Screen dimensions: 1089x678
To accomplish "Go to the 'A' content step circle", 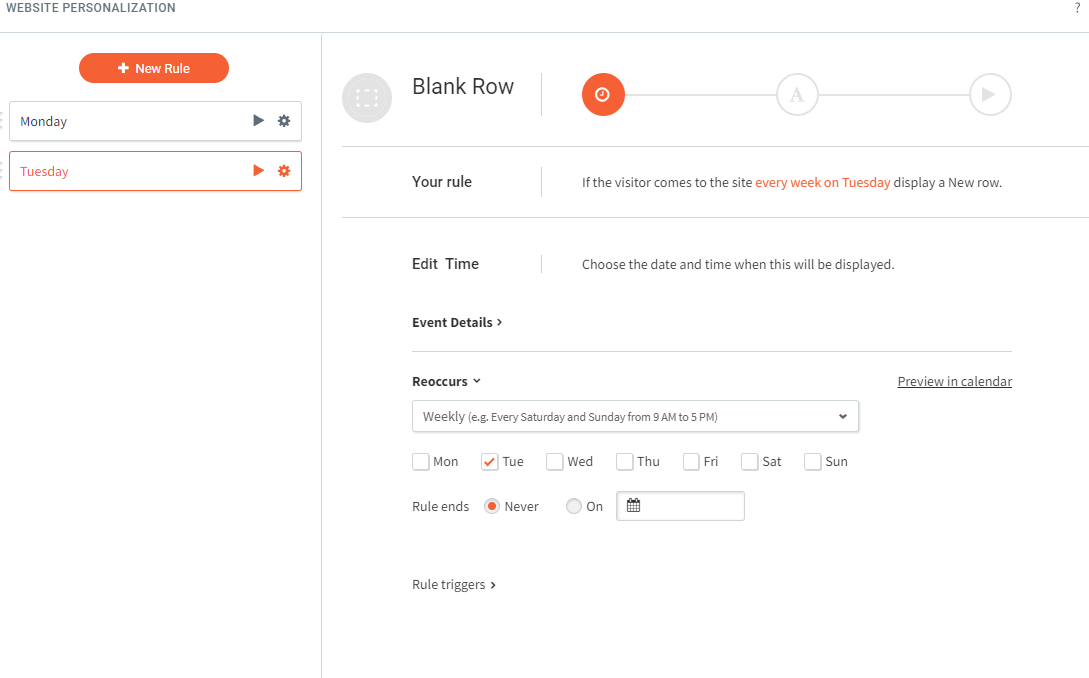I will point(797,94).
